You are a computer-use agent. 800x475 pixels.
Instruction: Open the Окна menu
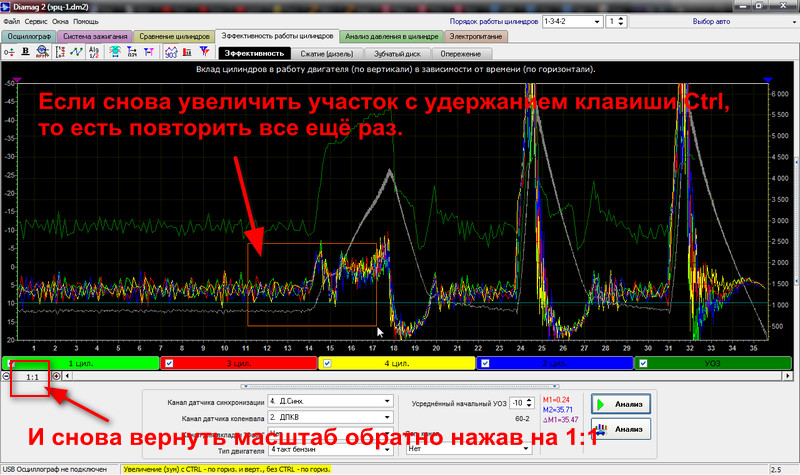coord(60,21)
